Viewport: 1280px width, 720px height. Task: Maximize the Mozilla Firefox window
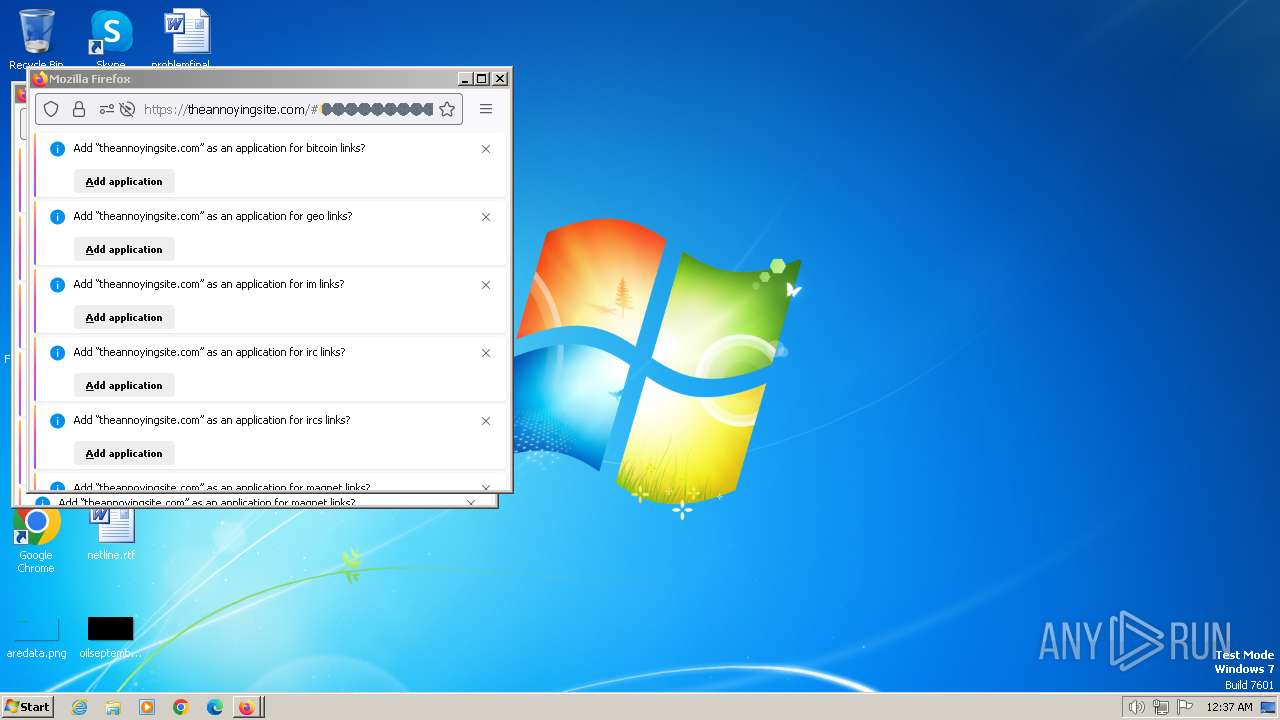point(482,78)
